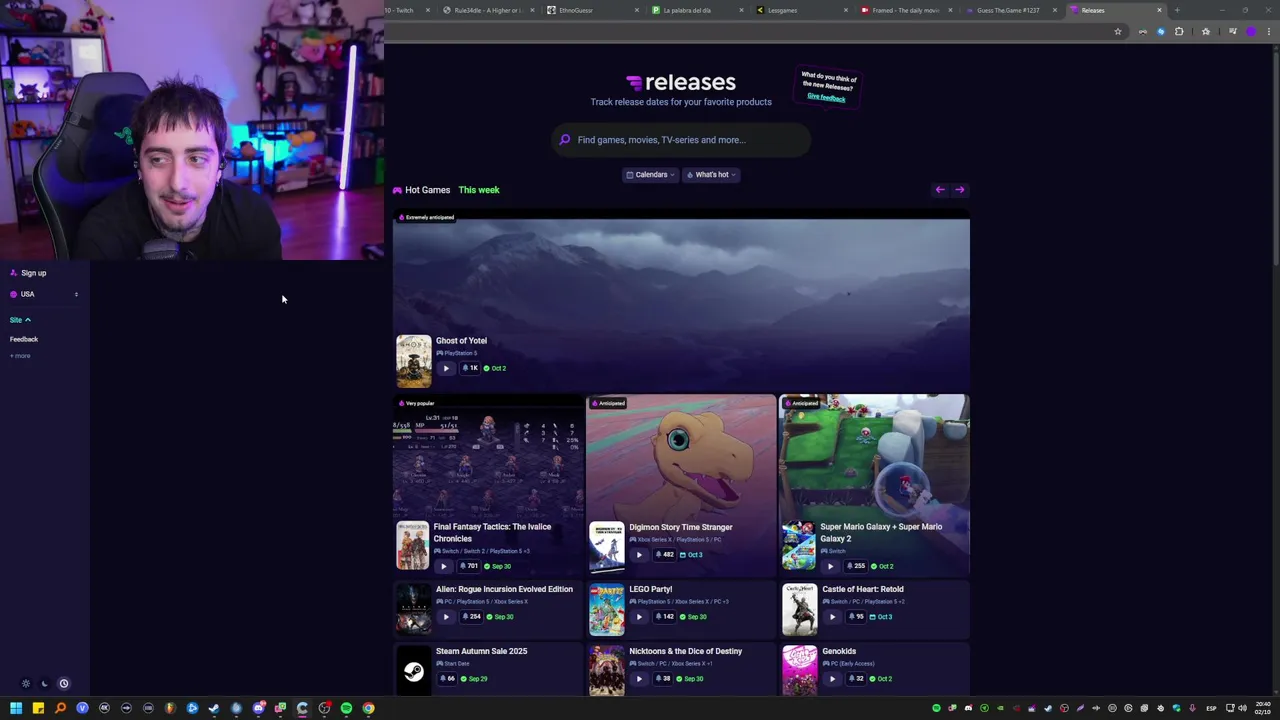Play the Digimon Story Time Stranger trailer
Viewport: 1280px width, 720px height.
[x=639, y=555]
